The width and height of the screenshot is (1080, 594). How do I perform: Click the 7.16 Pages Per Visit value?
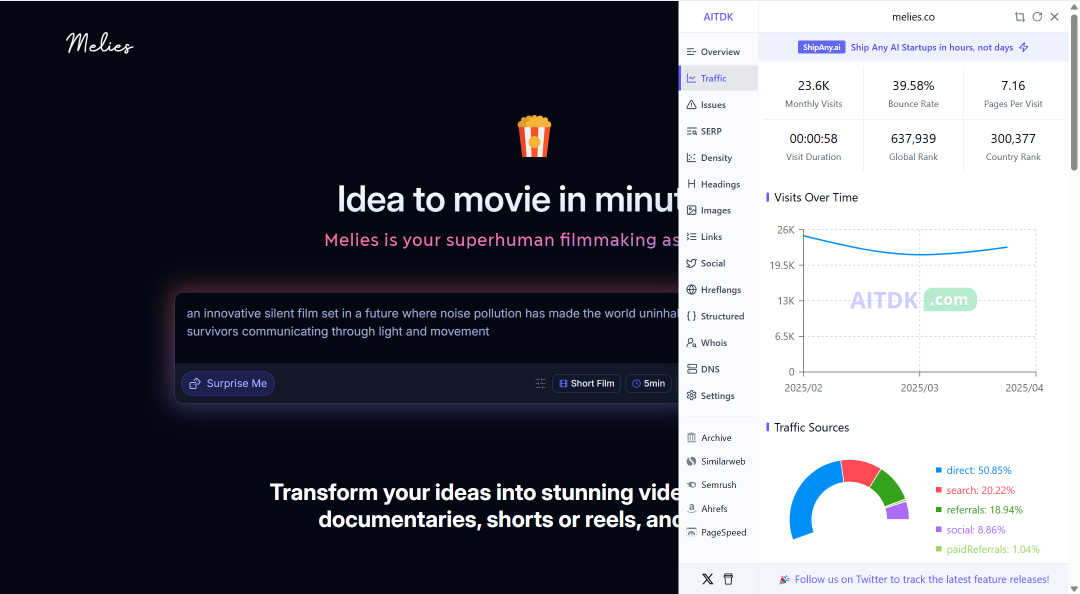[1013, 85]
